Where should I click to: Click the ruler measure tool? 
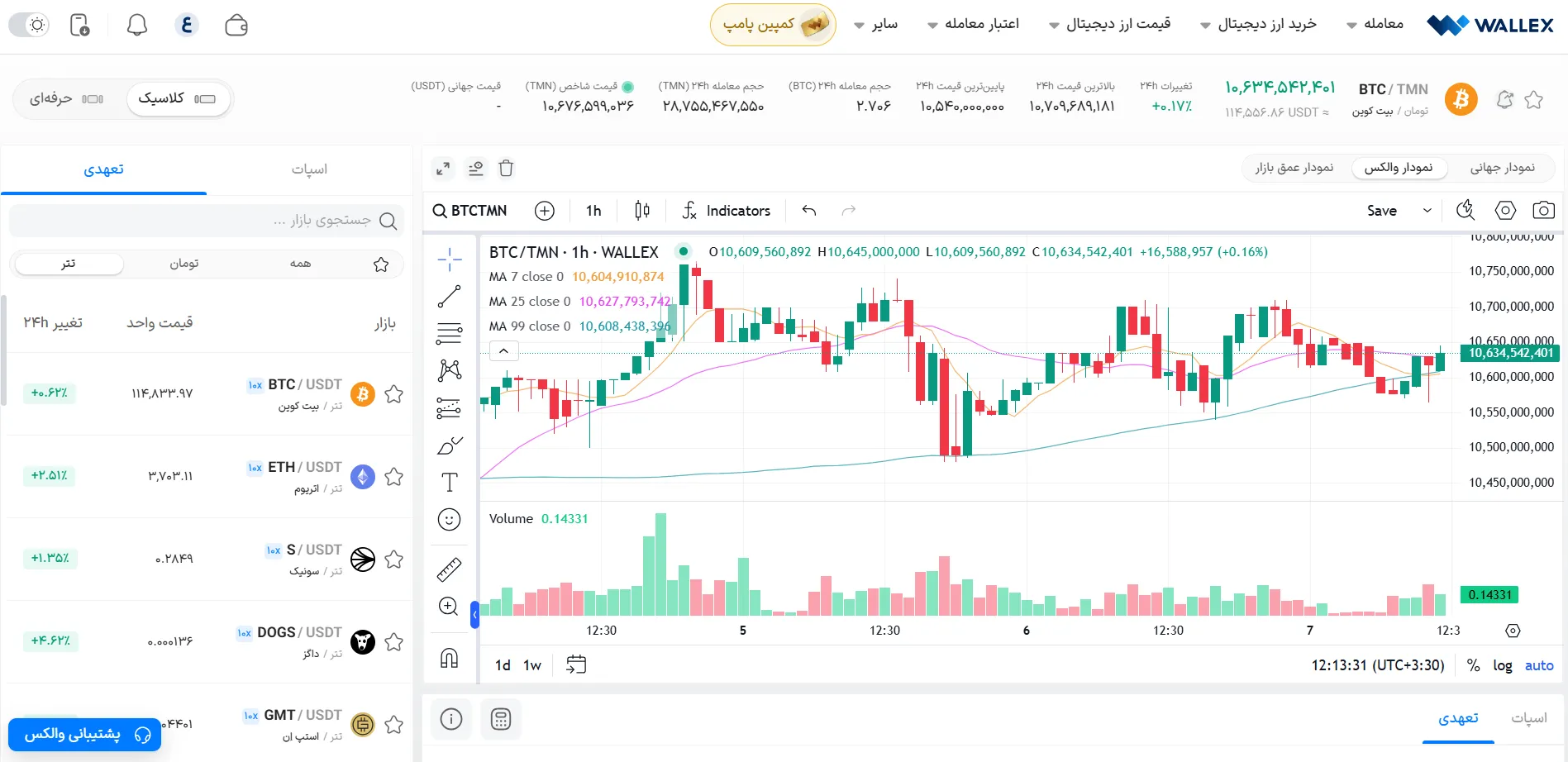[x=449, y=569]
